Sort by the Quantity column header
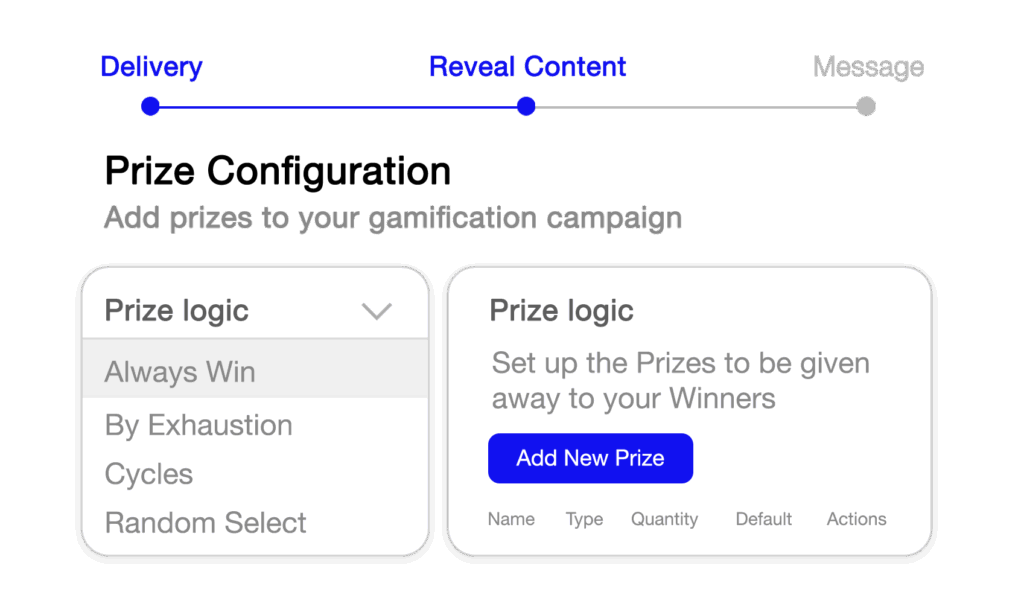Image resolution: width=1024 pixels, height=615 pixels. [x=664, y=519]
